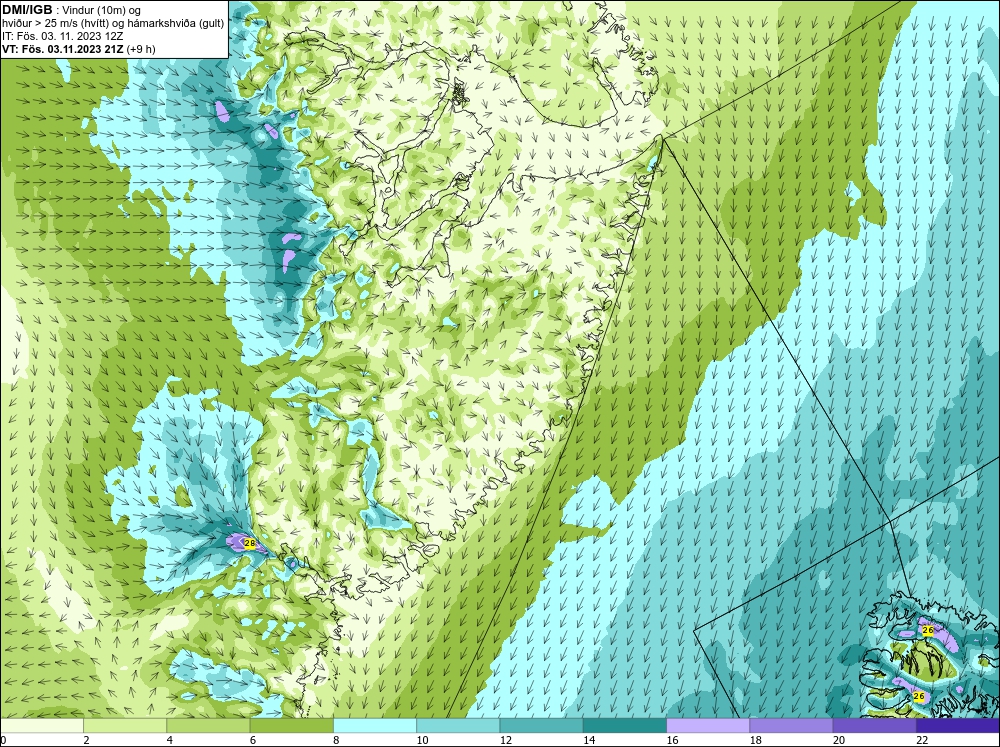Click the legend tick label 8
1000x747 pixels.
336,740
